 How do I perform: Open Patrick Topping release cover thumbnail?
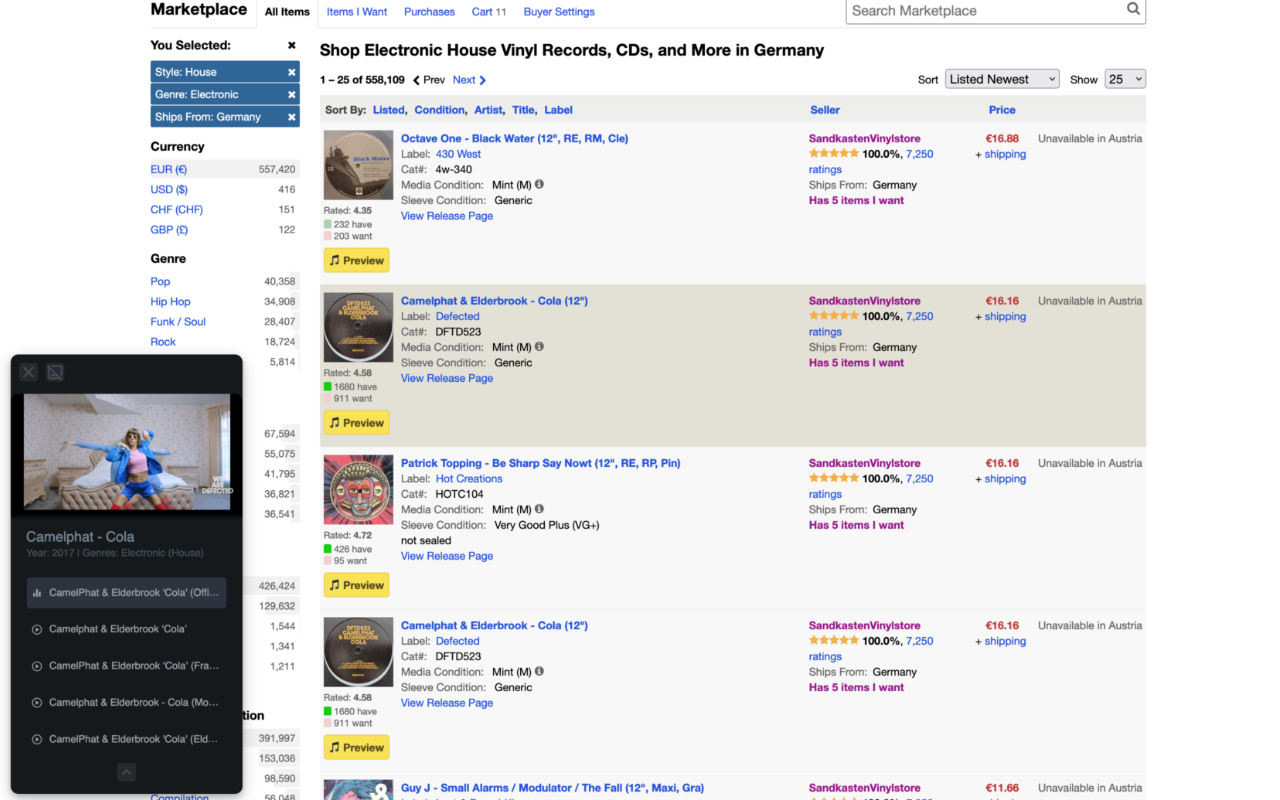click(x=358, y=490)
